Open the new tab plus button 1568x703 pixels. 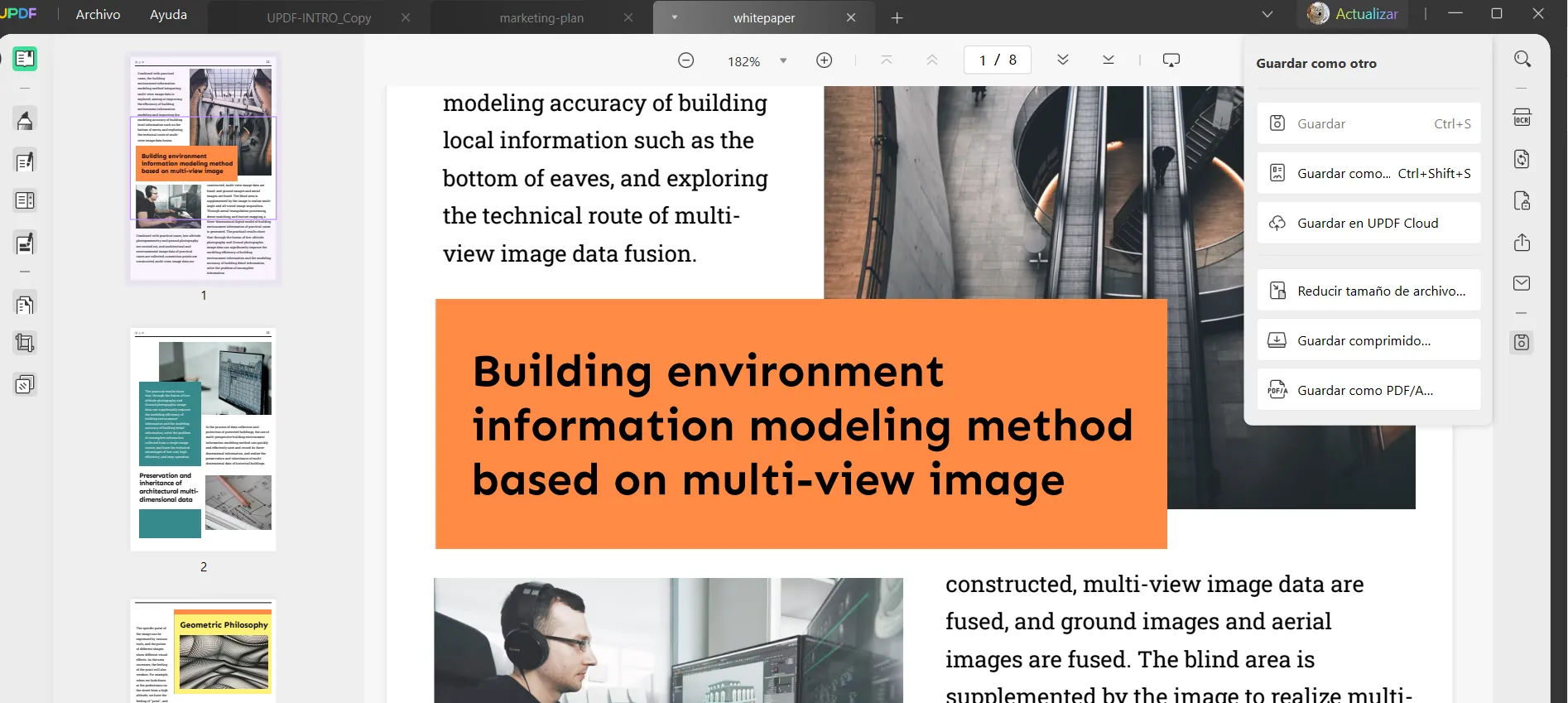897,17
